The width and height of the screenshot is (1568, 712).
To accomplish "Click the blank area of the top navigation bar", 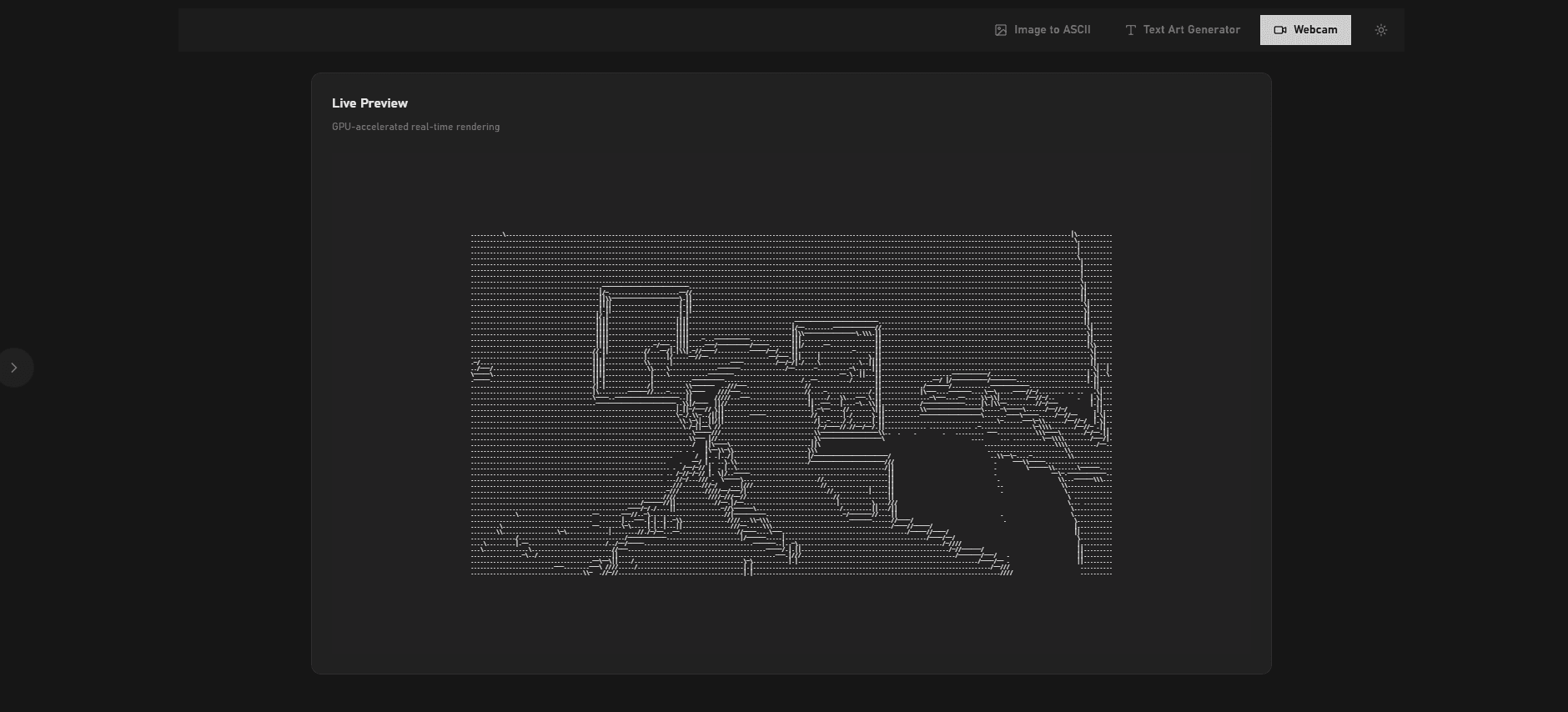I will 584,30.
